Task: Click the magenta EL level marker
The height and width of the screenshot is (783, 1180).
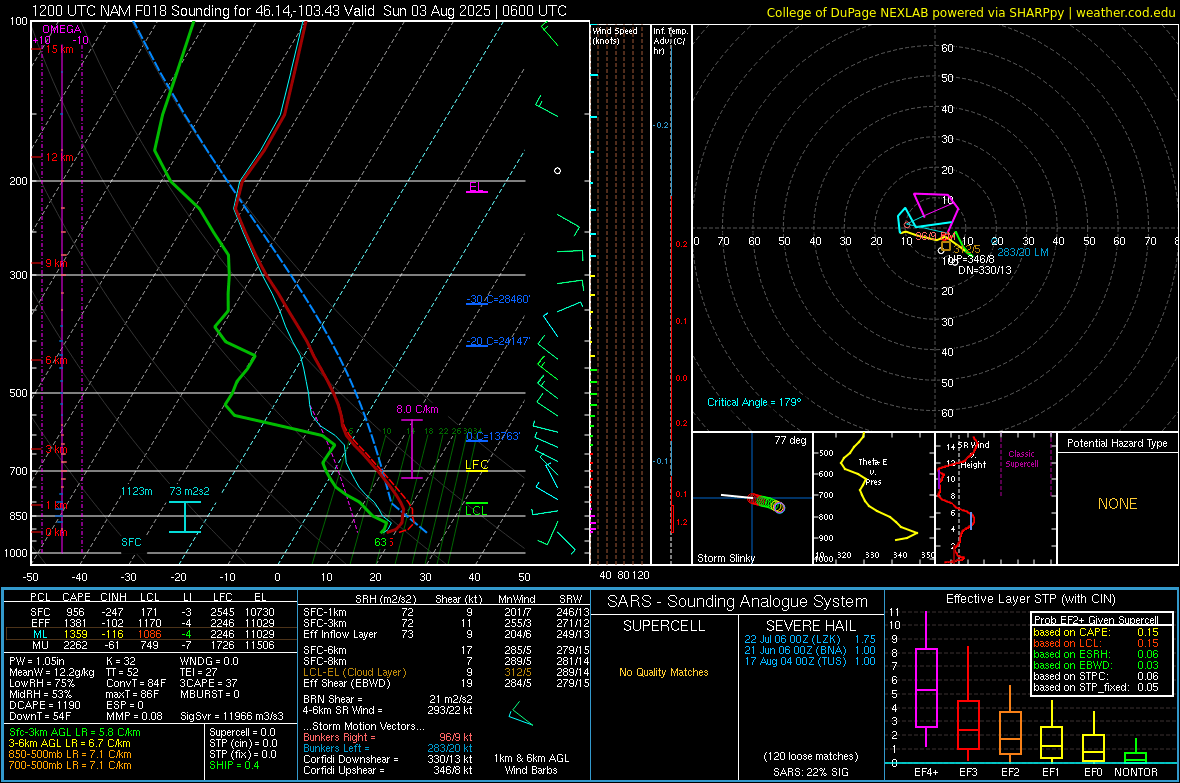Action: [x=476, y=187]
